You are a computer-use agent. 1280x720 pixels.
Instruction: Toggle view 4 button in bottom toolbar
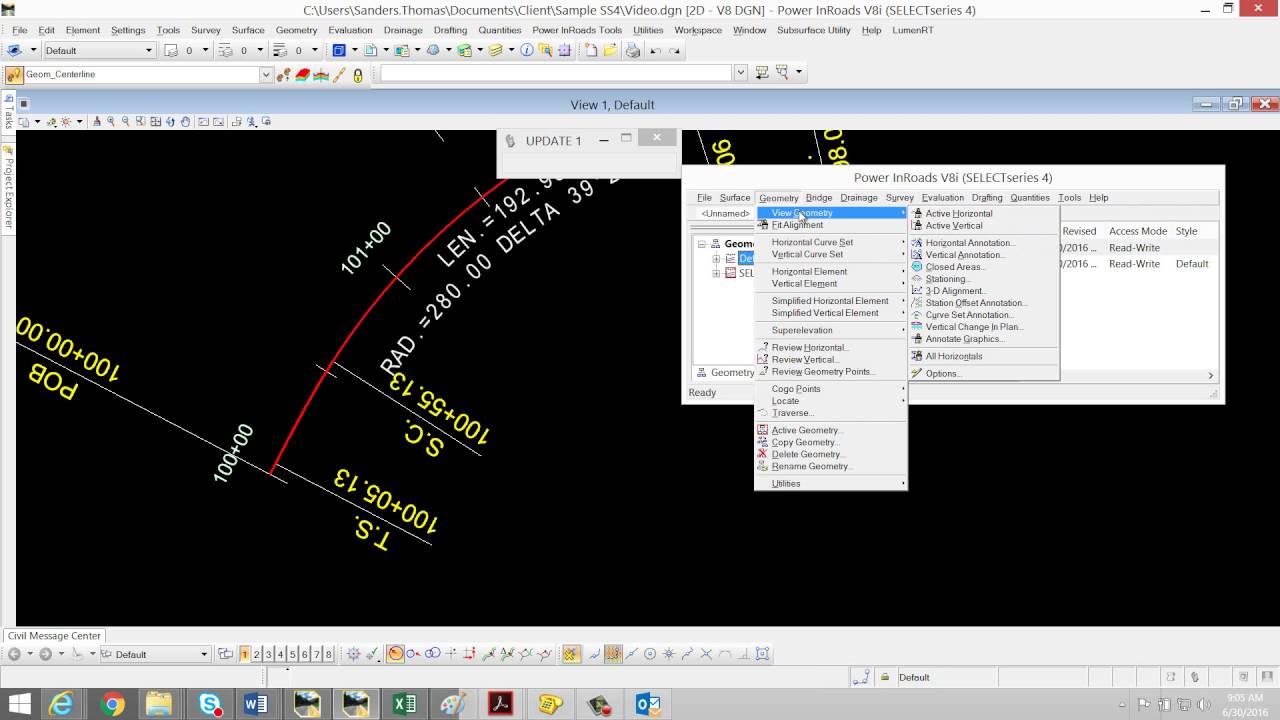point(280,654)
